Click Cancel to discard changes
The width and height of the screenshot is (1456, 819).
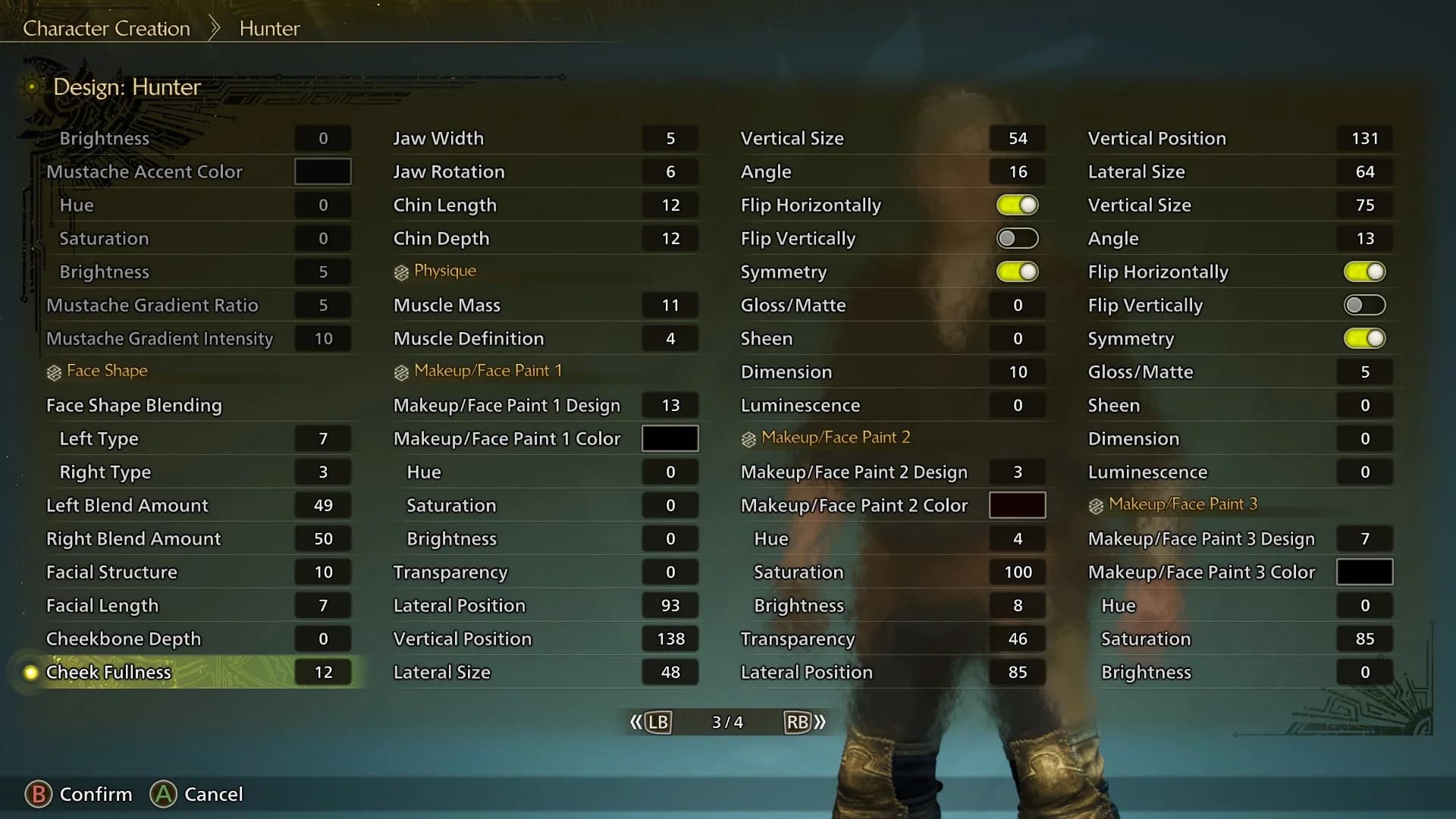213,794
